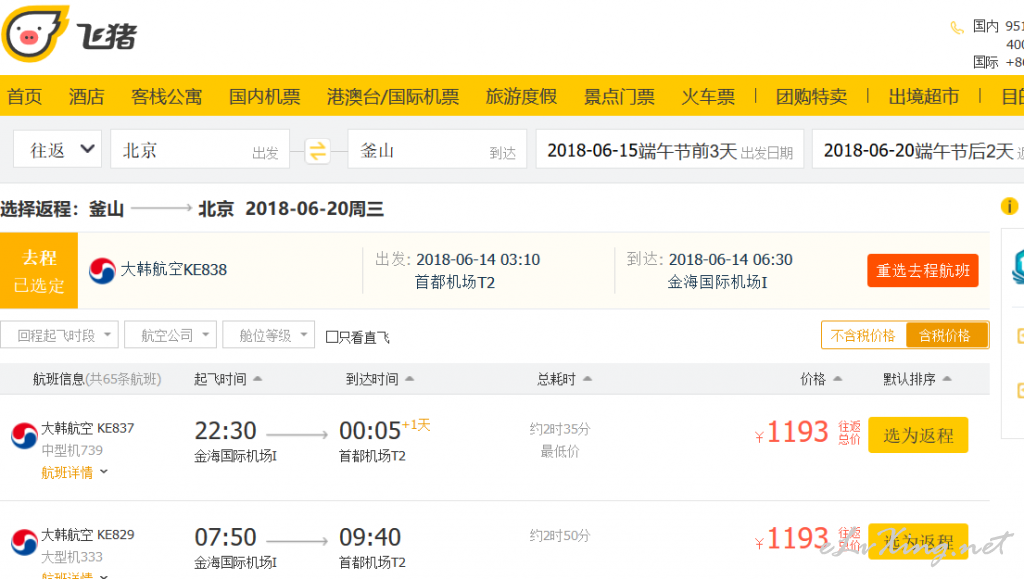This screenshot has width=1024, height=579.
Task: Open the 旅游度假 nav item
Action: 521,97
